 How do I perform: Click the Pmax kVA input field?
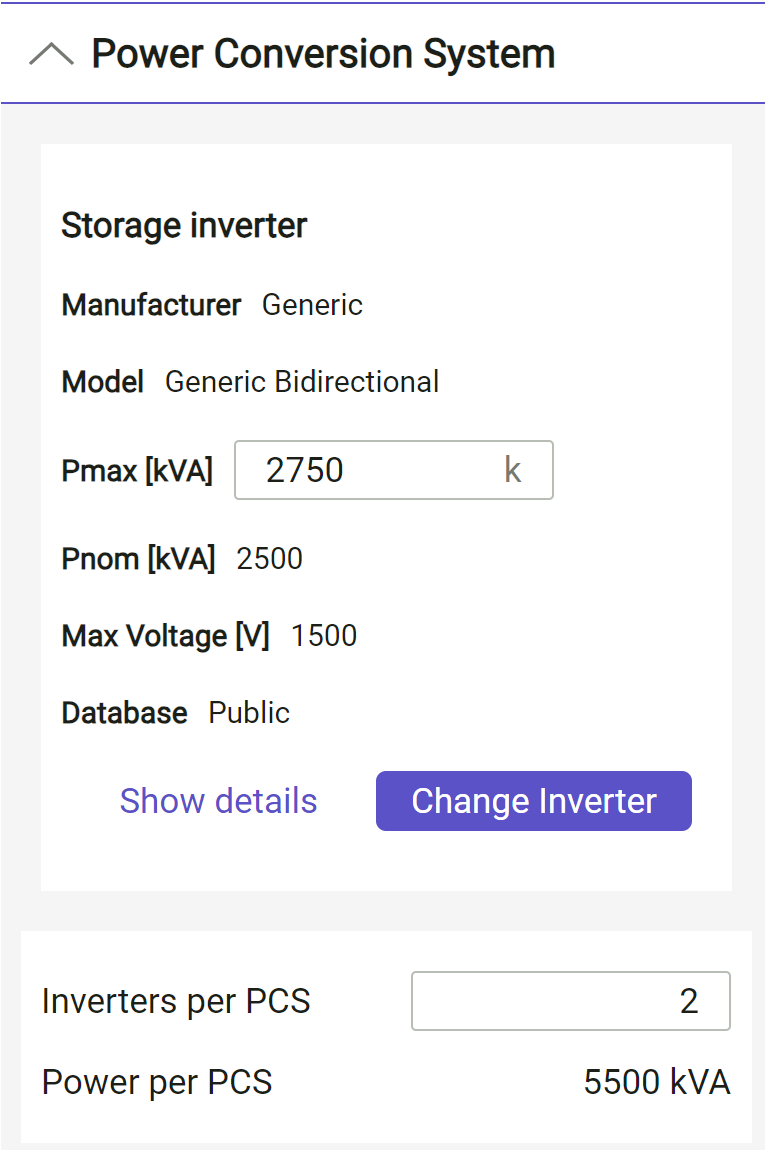(x=370, y=470)
